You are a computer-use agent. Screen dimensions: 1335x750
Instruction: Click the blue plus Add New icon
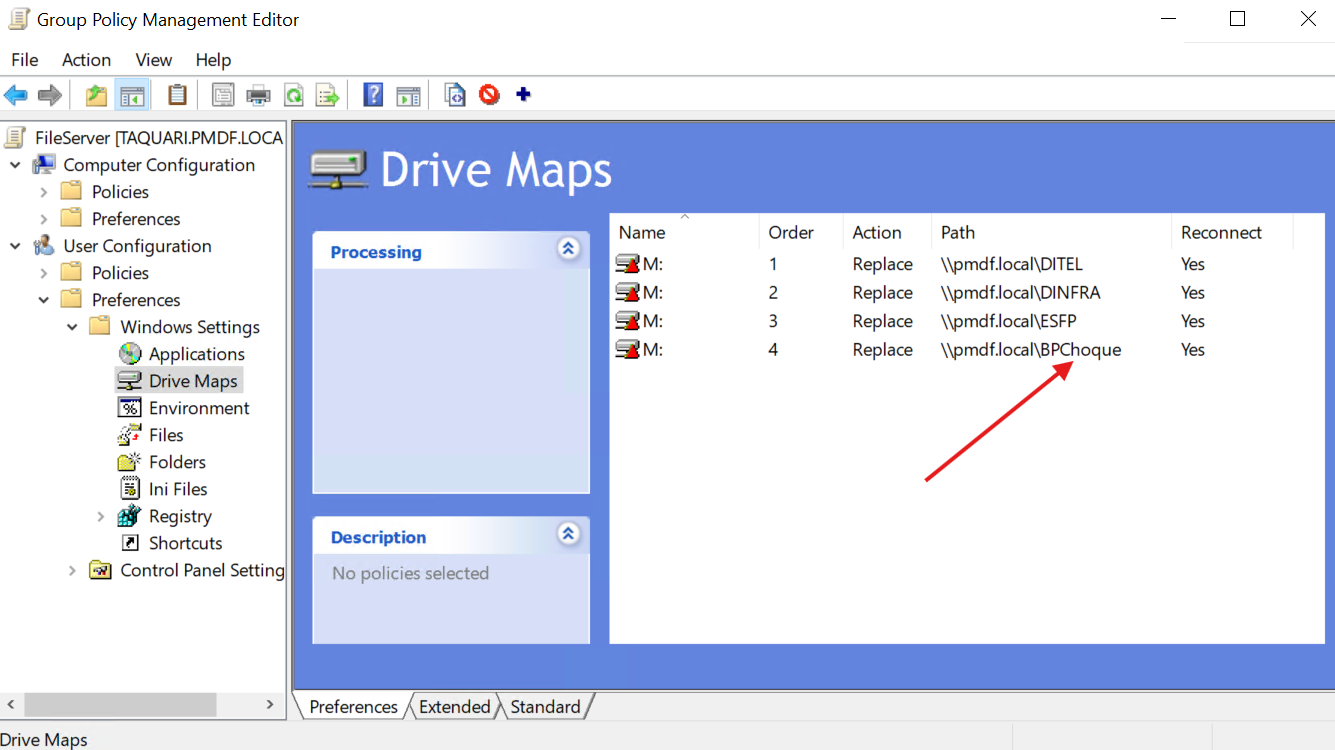coord(523,95)
